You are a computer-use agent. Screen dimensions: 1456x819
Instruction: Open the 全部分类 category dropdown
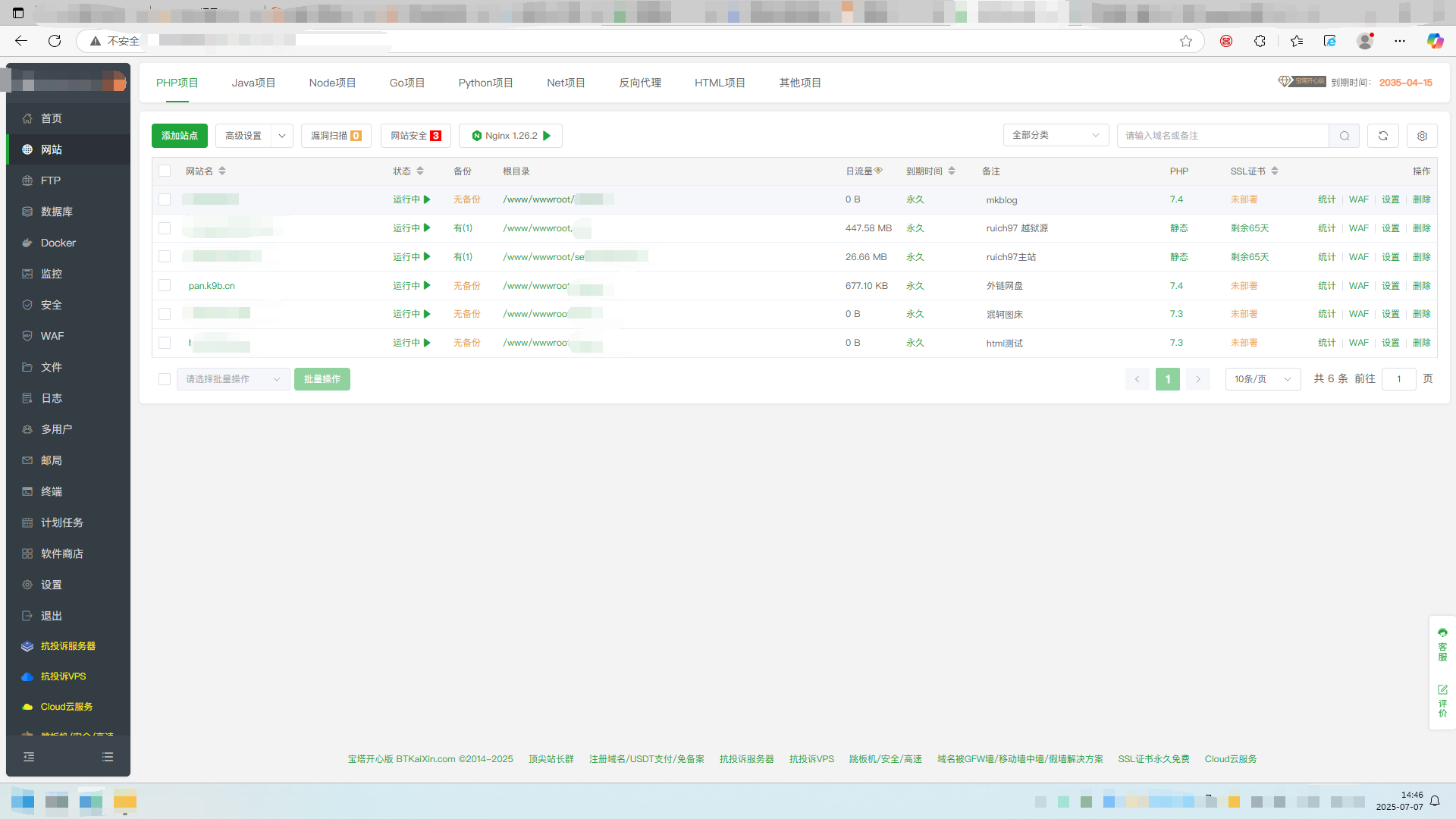coord(1056,135)
